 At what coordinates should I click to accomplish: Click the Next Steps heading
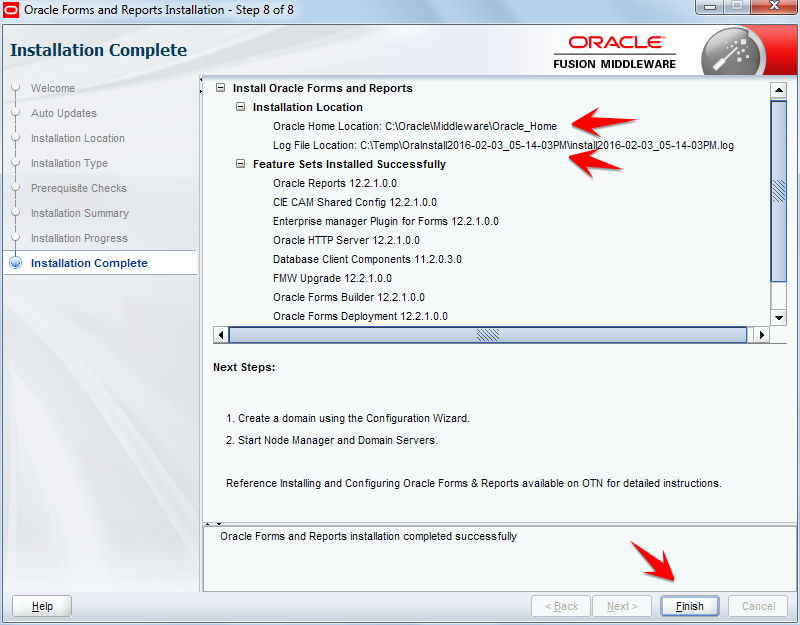coord(244,367)
